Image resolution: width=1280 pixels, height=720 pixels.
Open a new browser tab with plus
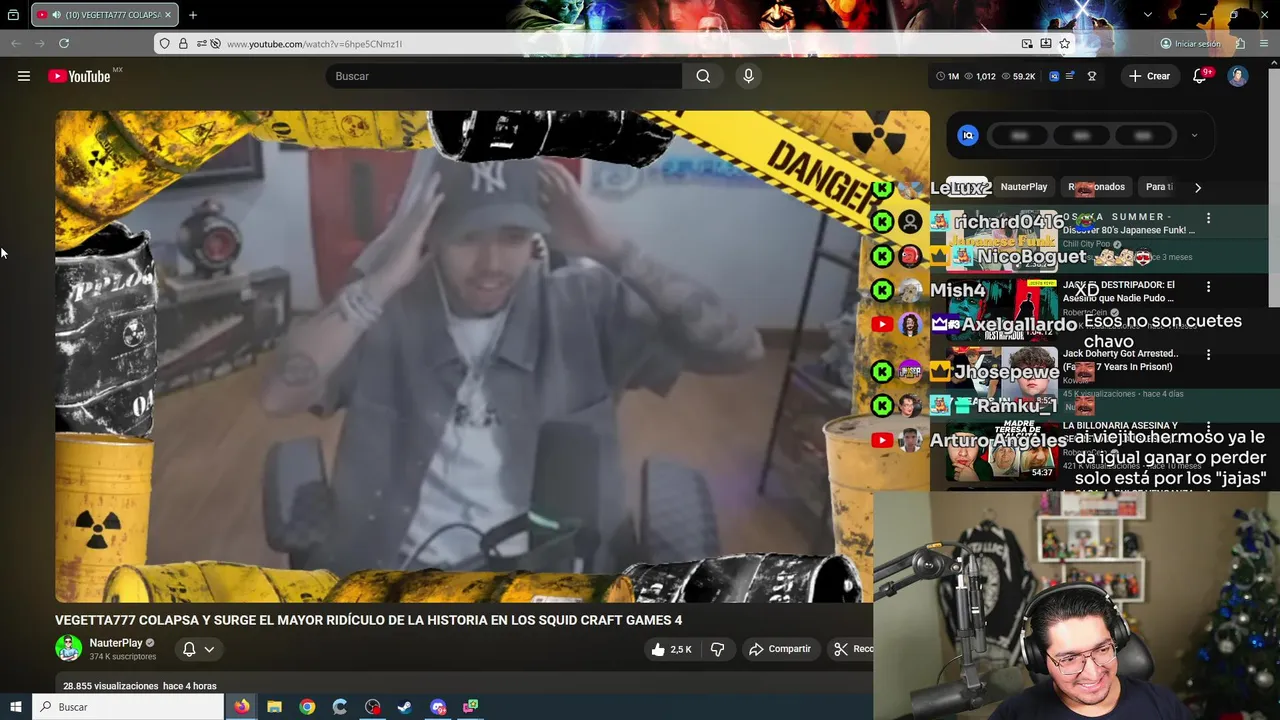point(193,15)
